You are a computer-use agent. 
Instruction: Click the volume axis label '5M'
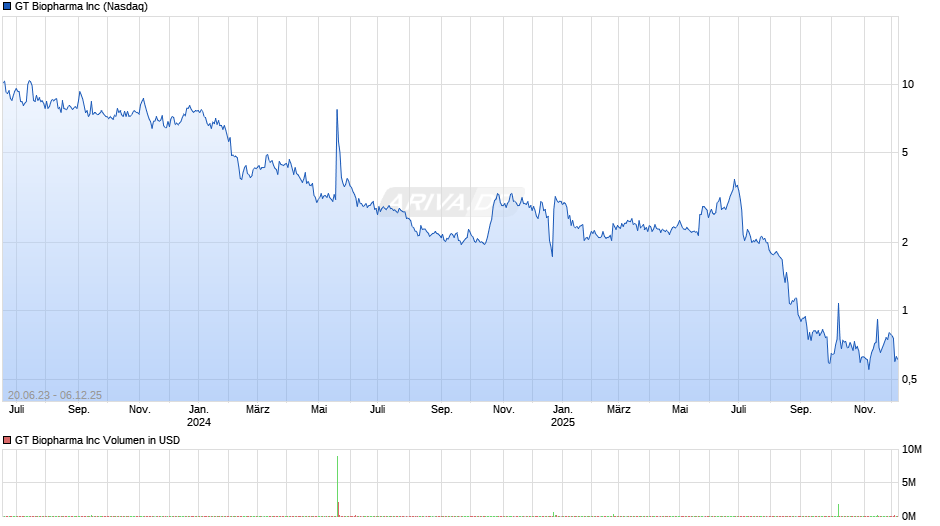coord(909,482)
